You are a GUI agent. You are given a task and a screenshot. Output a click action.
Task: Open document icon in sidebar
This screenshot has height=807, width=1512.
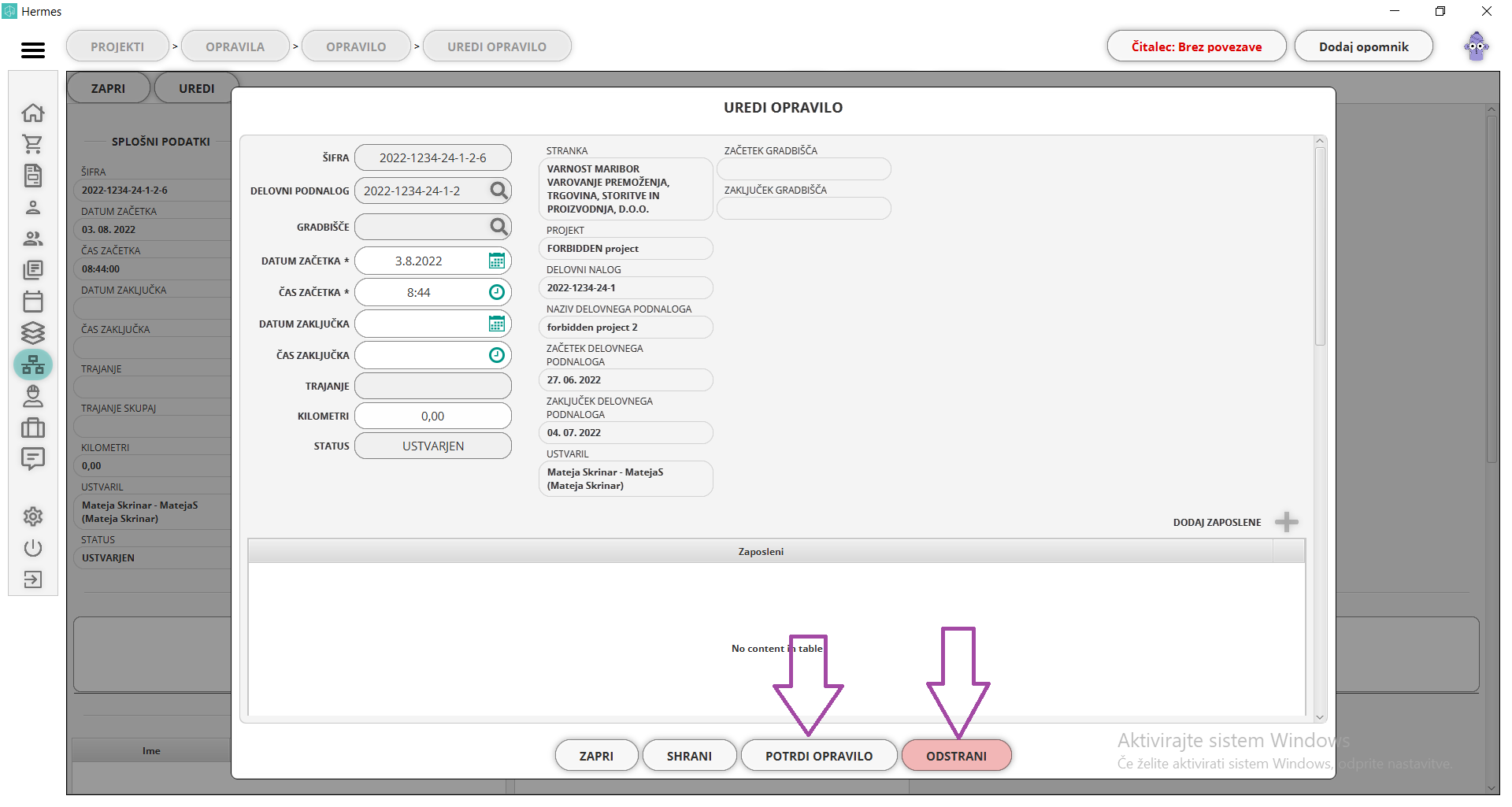coord(33,176)
